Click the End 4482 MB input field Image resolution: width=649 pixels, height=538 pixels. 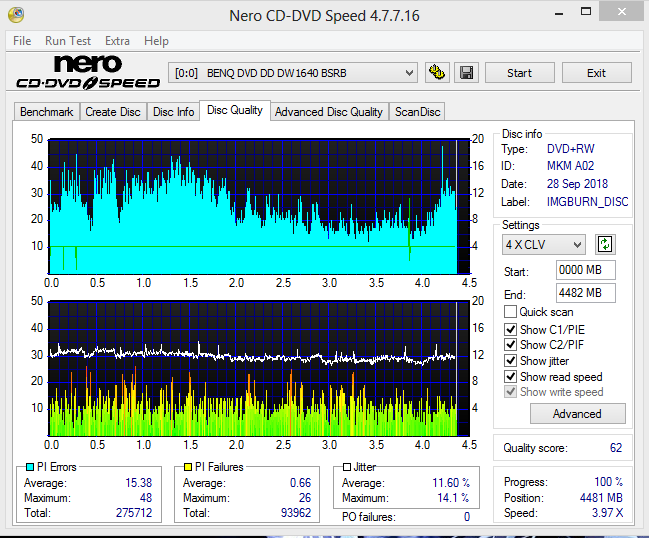tap(585, 293)
